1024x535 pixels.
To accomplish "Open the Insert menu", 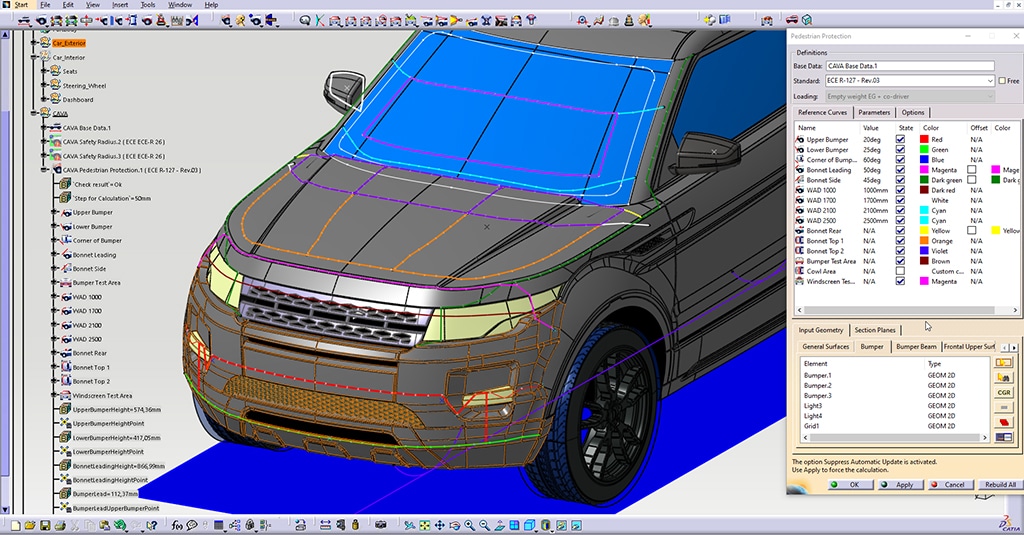I will [120, 5].
